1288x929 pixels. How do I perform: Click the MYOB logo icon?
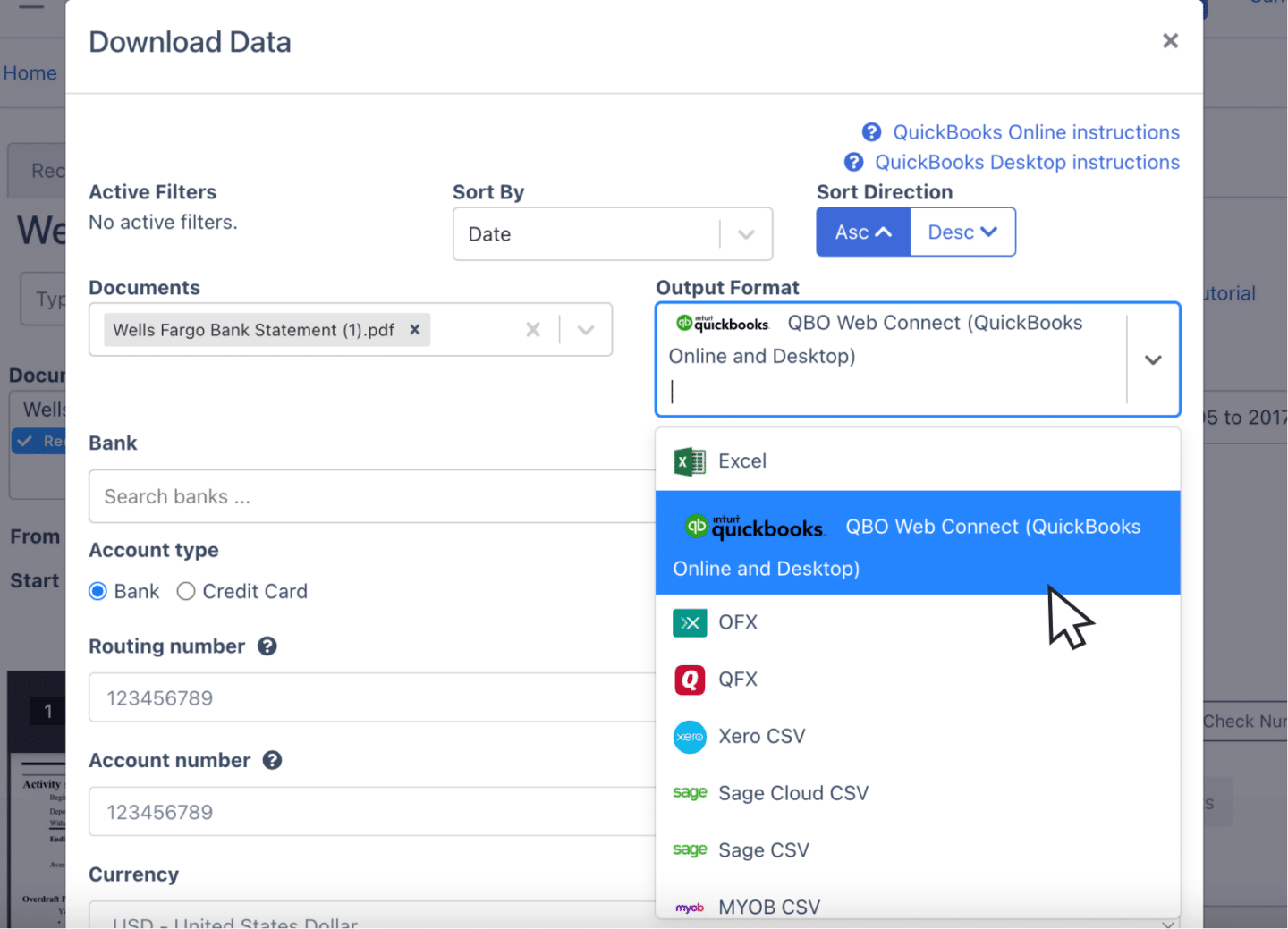[690, 908]
